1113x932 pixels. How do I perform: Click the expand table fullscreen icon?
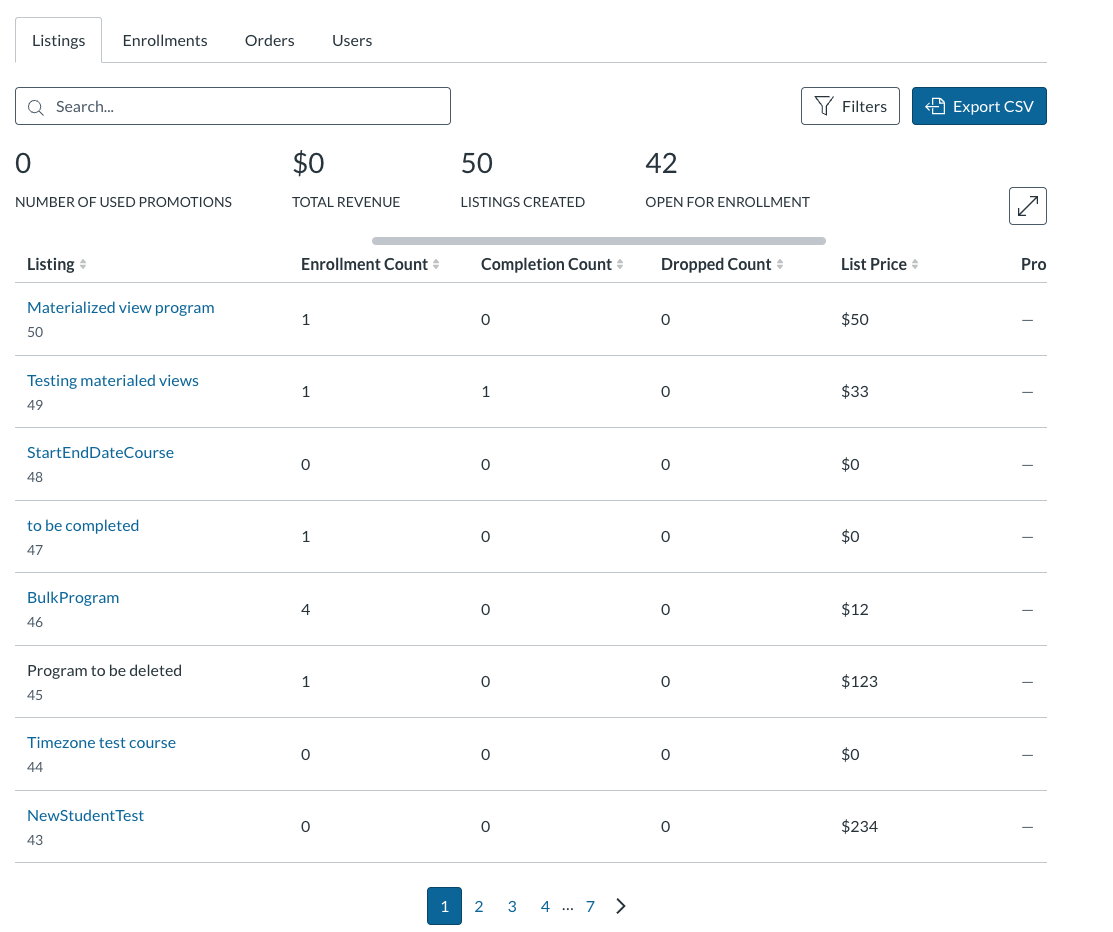tap(1027, 206)
